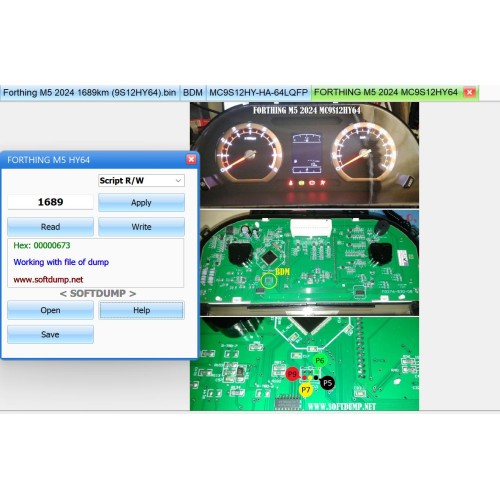This screenshot has width=500, height=500.
Task: Click the Write button
Action: tap(141, 227)
